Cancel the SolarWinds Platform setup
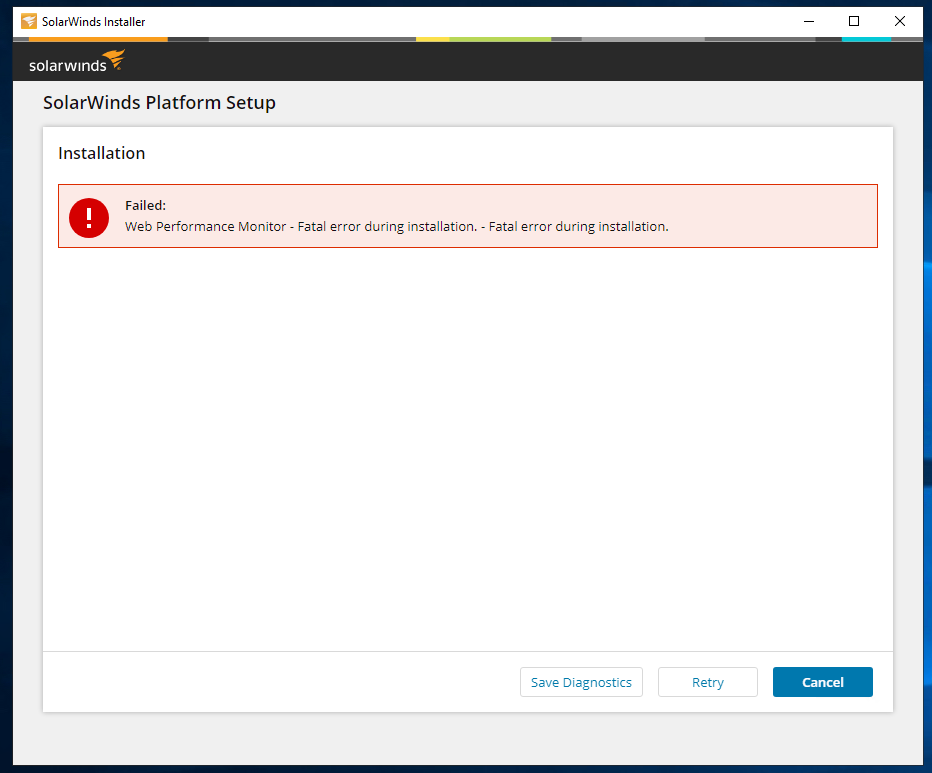 pyautogui.click(x=823, y=682)
